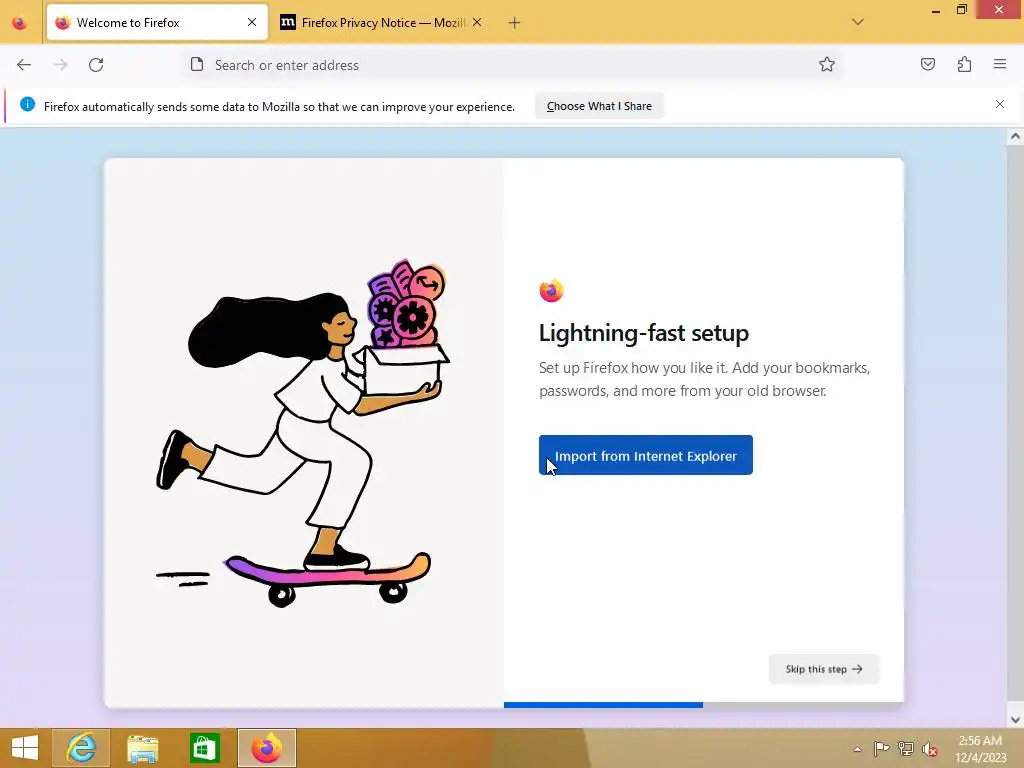Open a new tab with plus icon
The height and width of the screenshot is (768, 1024).
(515, 23)
